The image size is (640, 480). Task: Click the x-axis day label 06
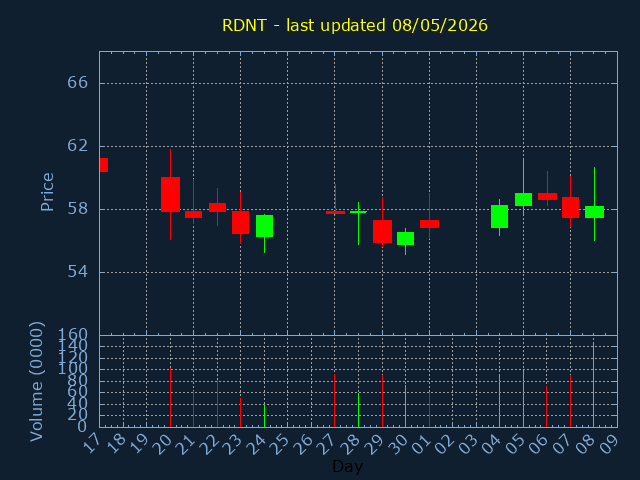[x=539, y=444]
